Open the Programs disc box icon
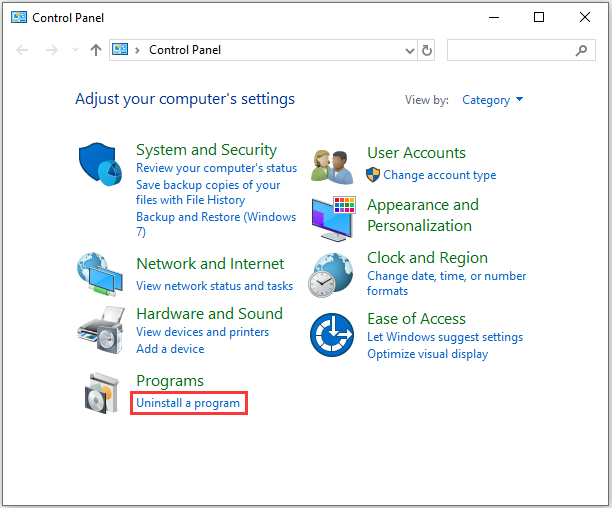The height and width of the screenshot is (508, 612). [101, 393]
